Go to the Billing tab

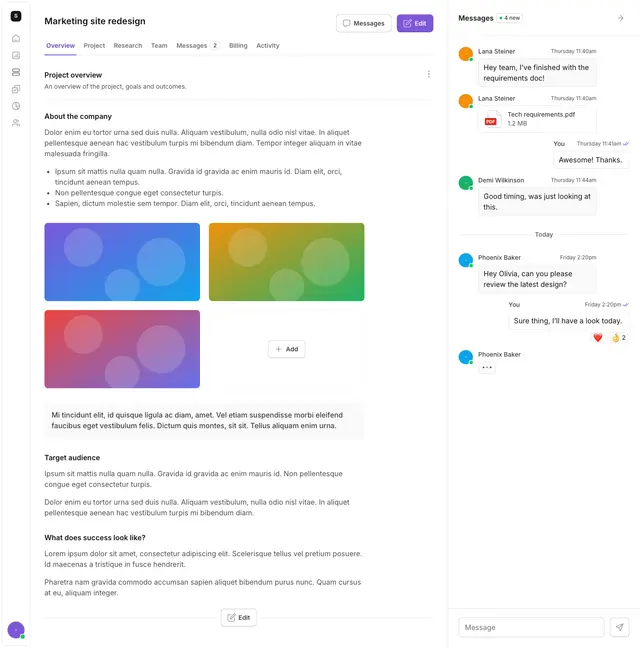(238, 45)
